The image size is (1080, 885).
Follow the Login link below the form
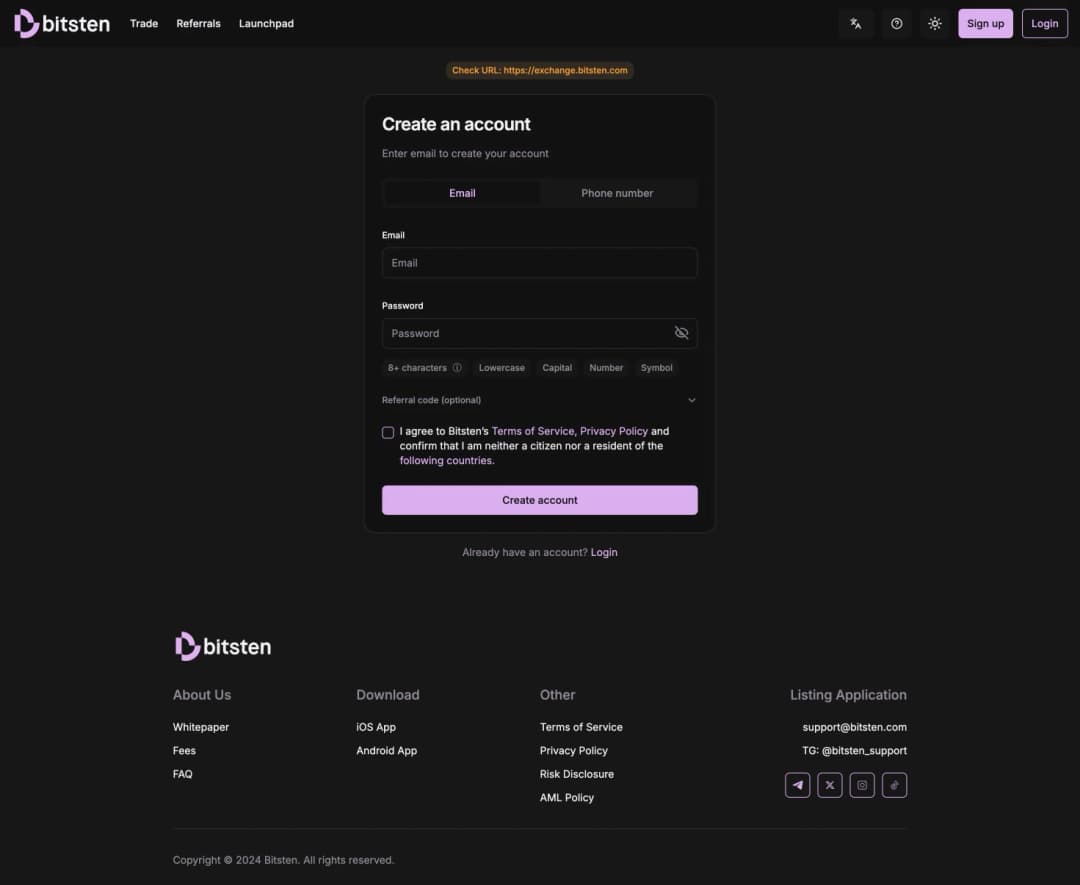pos(604,552)
